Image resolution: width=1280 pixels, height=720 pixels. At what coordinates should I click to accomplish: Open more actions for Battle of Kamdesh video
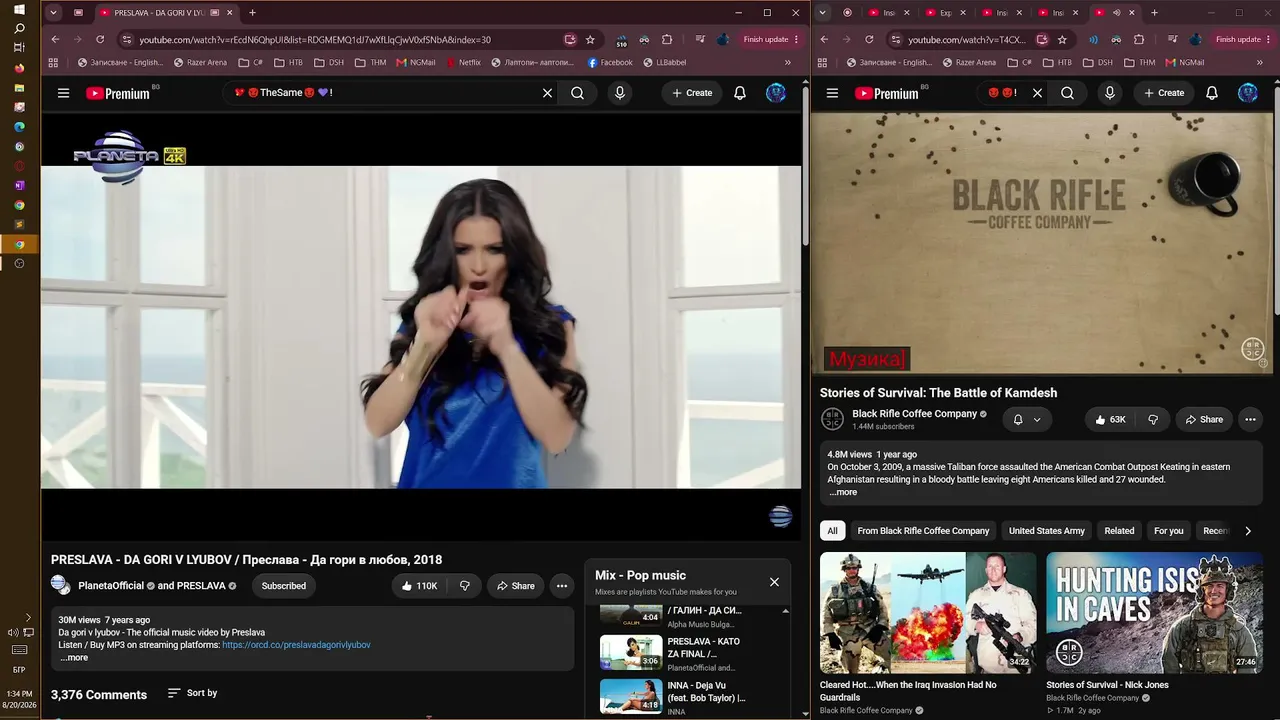click(1250, 420)
